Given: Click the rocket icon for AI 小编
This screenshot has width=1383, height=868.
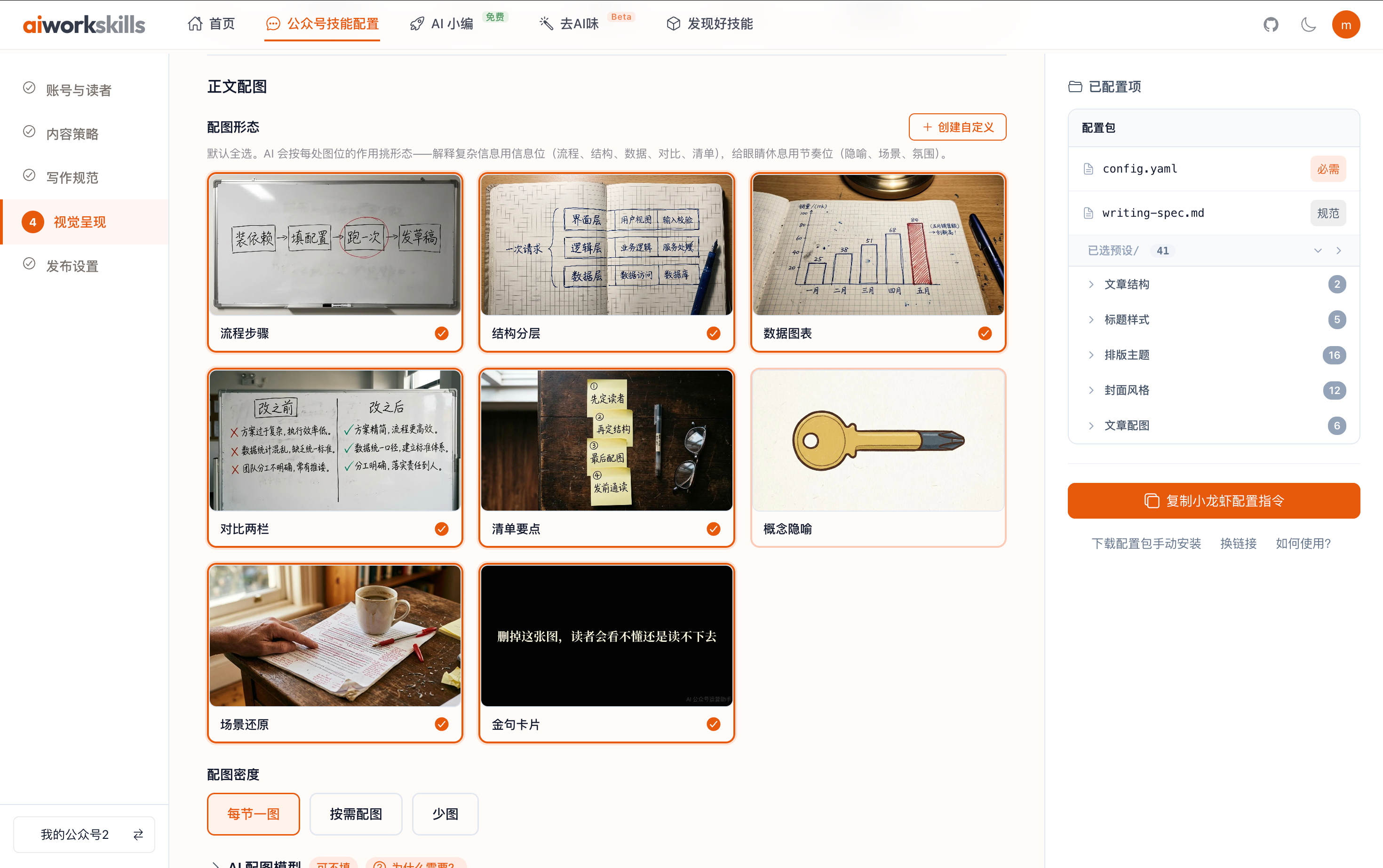Looking at the screenshot, I should pyautogui.click(x=417, y=24).
